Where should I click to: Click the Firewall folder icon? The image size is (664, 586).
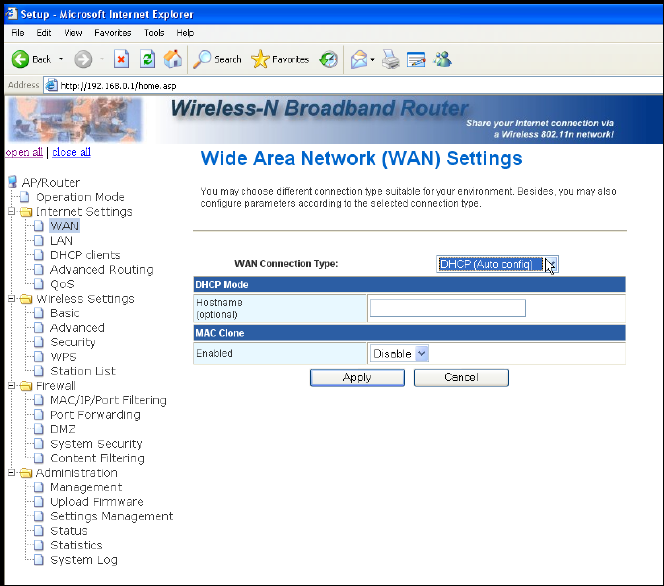(x=26, y=386)
